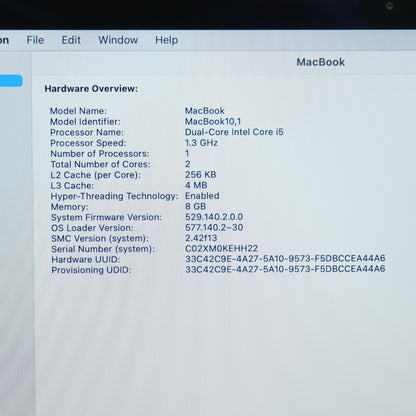Click the Model Name label
Screen dimensions: 416x416
(x=78, y=111)
